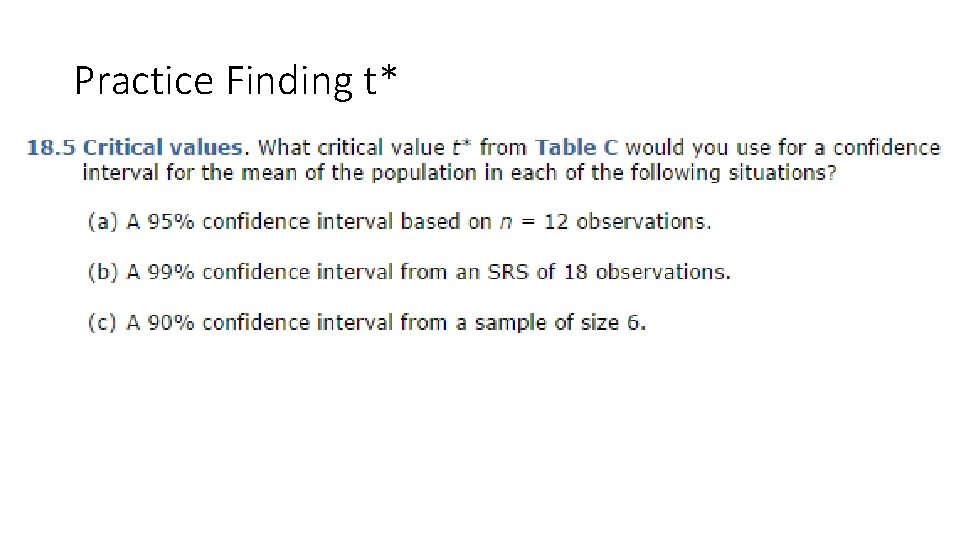
Task: Select the "18.5 Critical values" heading
Action: tap(134, 148)
